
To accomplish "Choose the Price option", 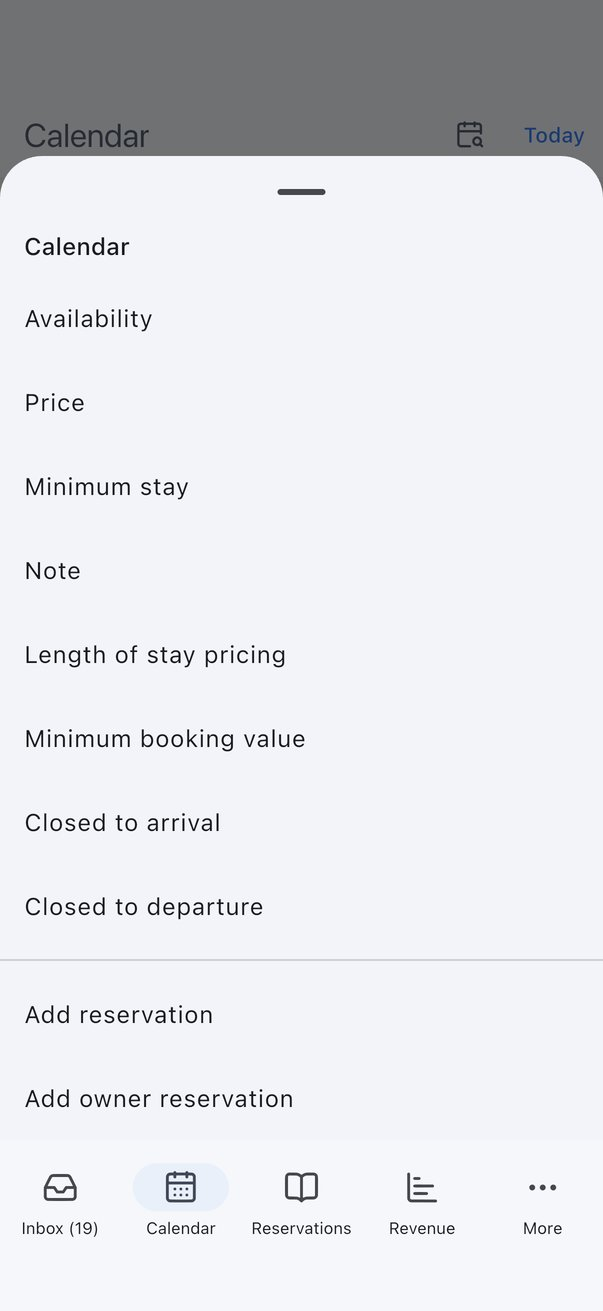I will (x=301, y=403).
